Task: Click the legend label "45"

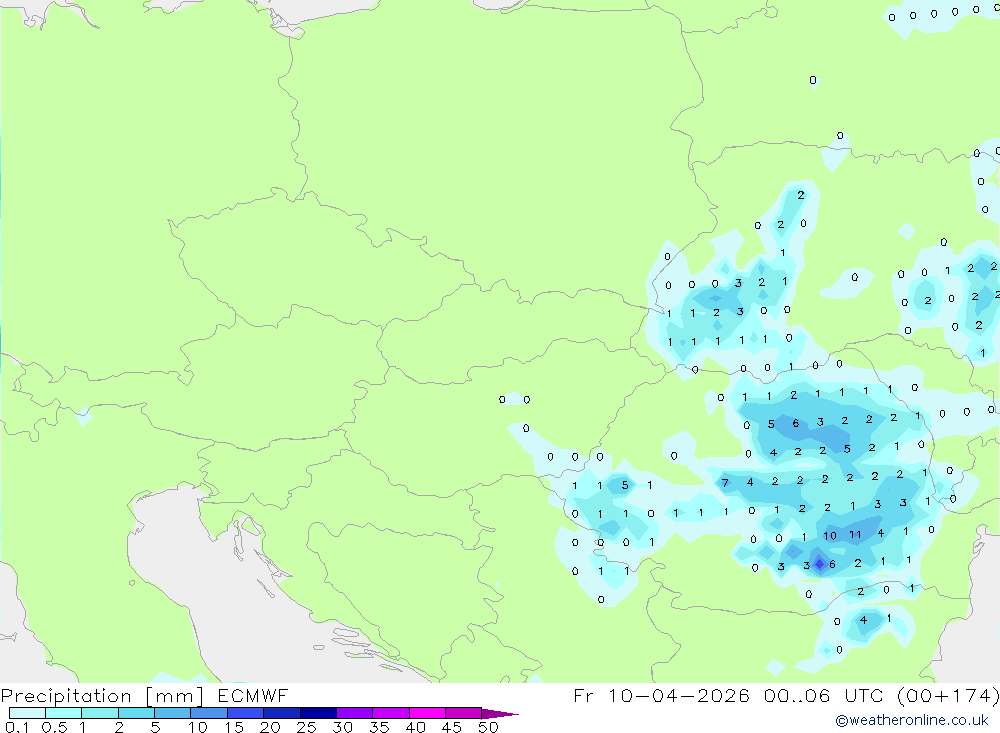Action: [x=452, y=727]
